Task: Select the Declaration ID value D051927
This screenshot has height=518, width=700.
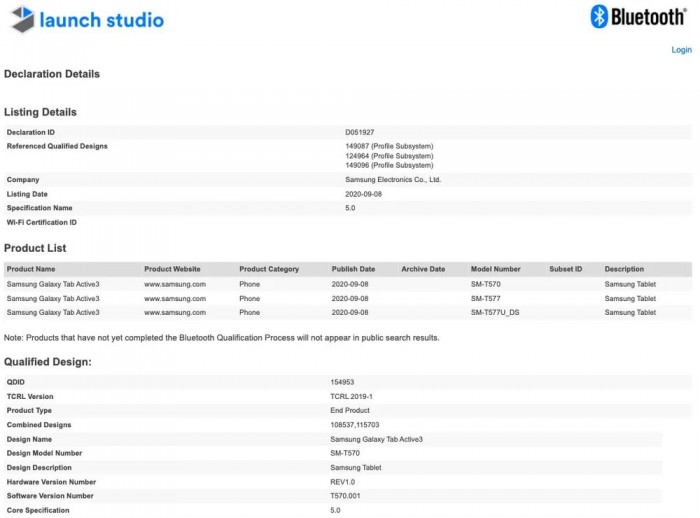Action: [x=360, y=132]
